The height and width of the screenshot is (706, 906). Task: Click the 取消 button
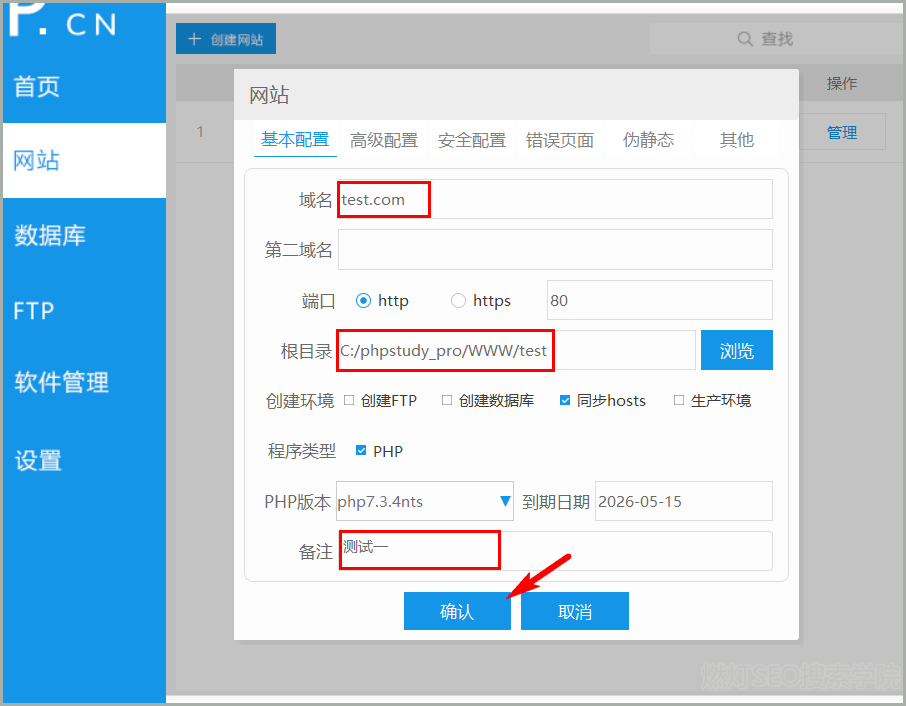575,612
